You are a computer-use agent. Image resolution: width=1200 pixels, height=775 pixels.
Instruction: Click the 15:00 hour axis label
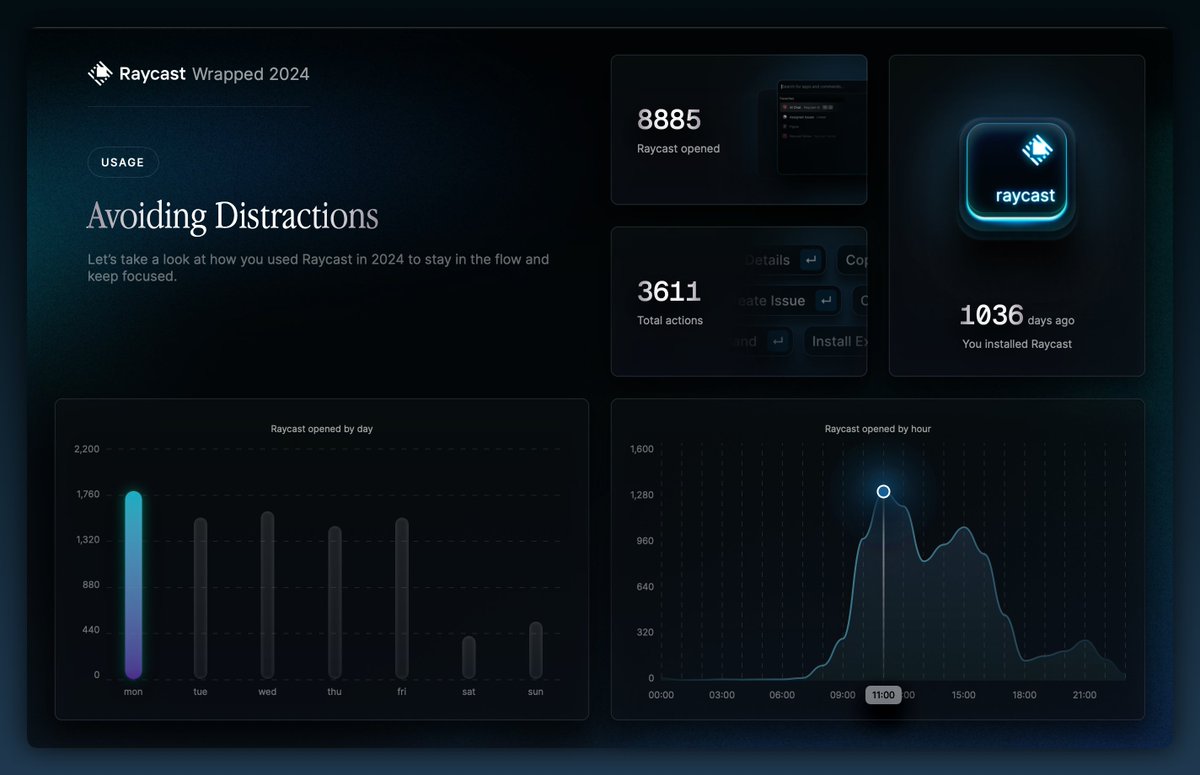(x=963, y=695)
